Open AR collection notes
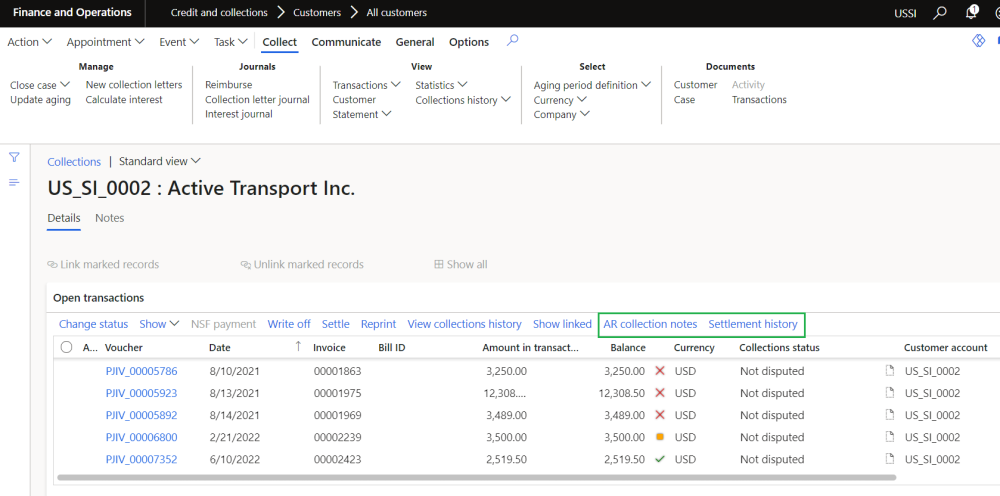1000x496 pixels. click(650, 324)
